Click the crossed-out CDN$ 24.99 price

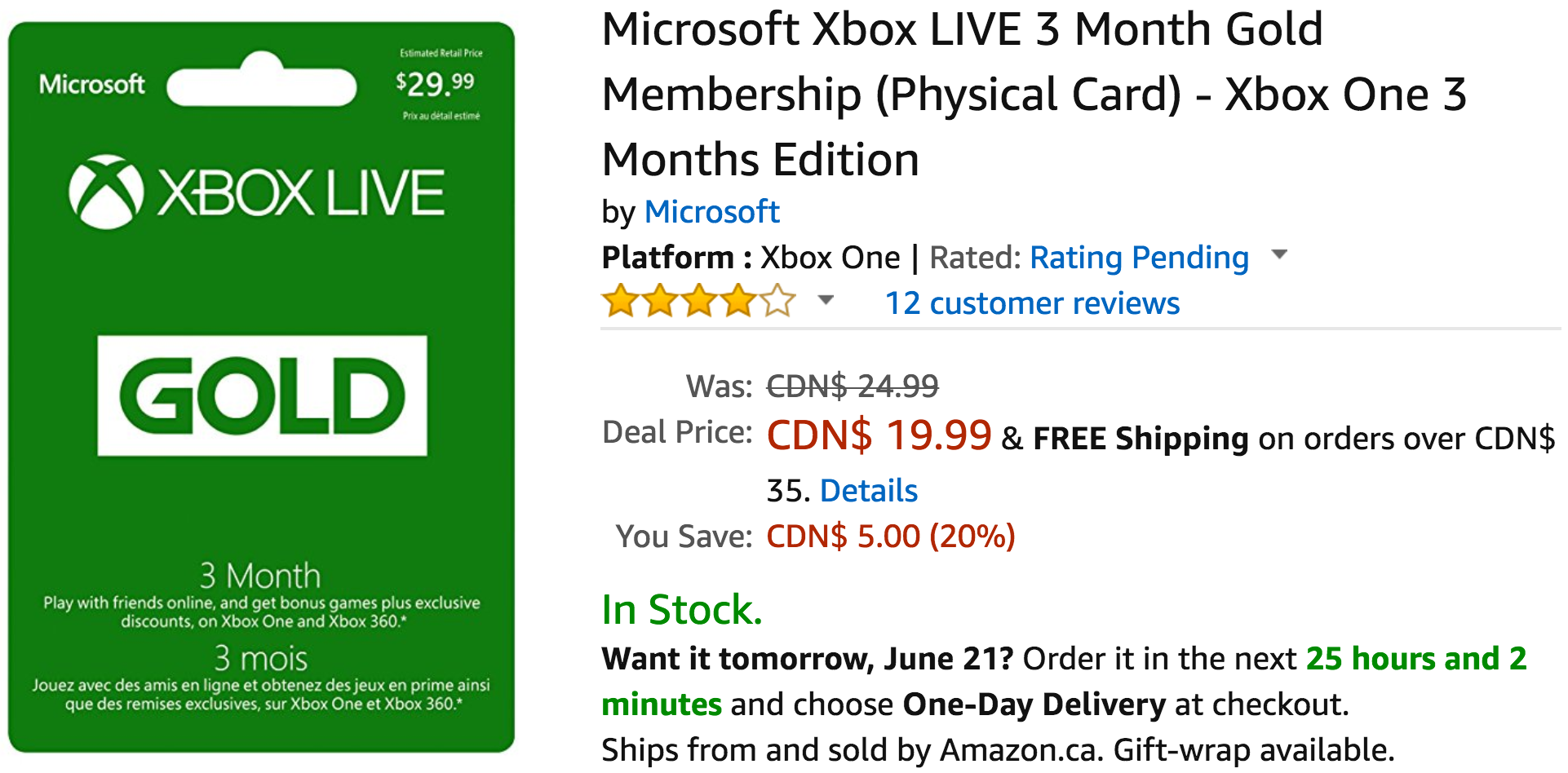(x=853, y=386)
